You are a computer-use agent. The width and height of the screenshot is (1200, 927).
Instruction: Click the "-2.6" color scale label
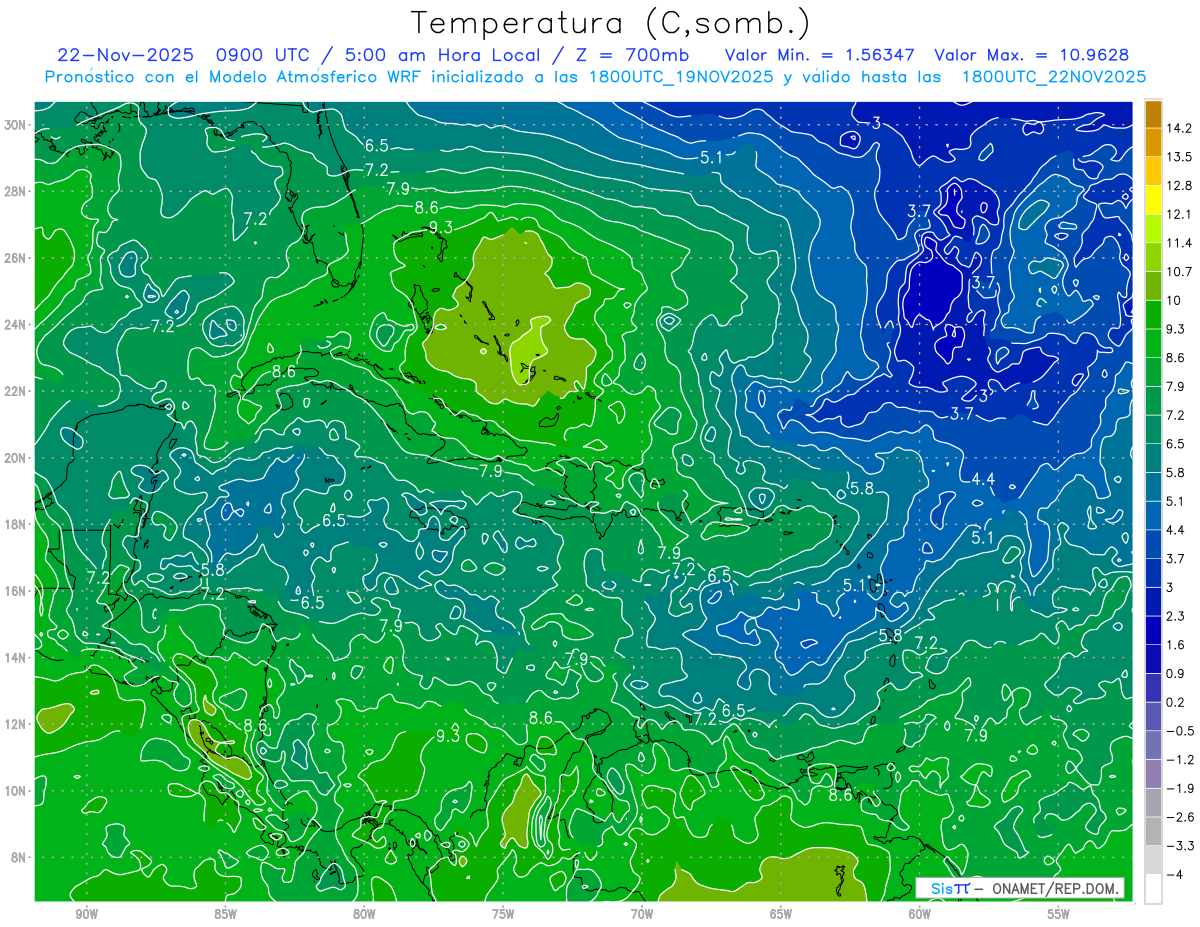1180,817
